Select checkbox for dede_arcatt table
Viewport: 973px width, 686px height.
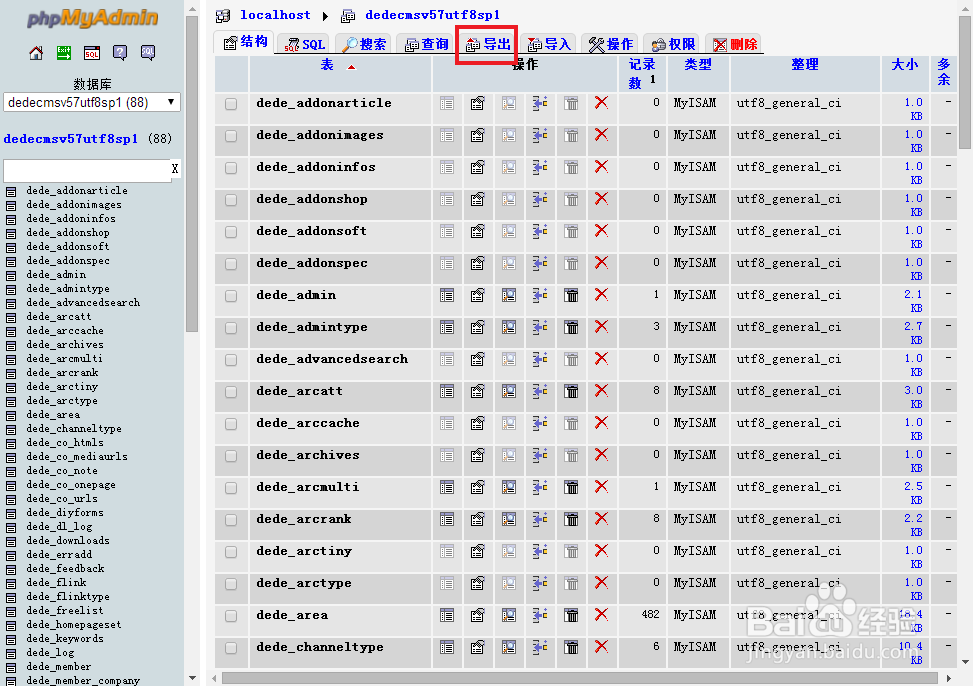231,392
